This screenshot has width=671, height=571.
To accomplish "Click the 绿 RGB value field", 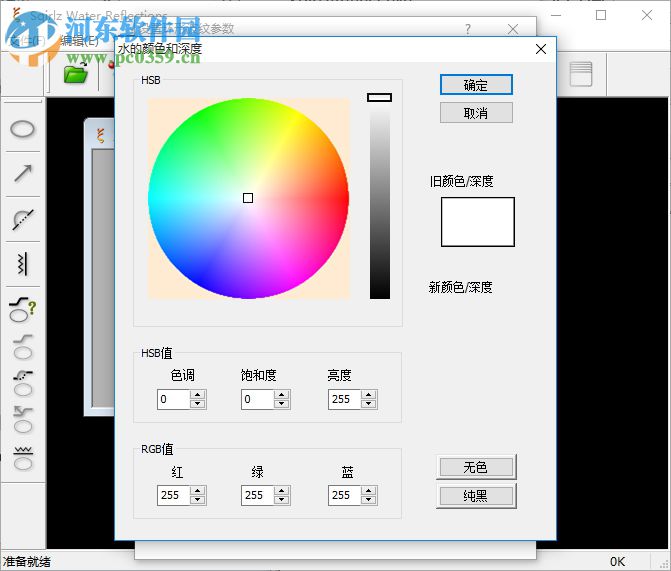I will pos(257,495).
